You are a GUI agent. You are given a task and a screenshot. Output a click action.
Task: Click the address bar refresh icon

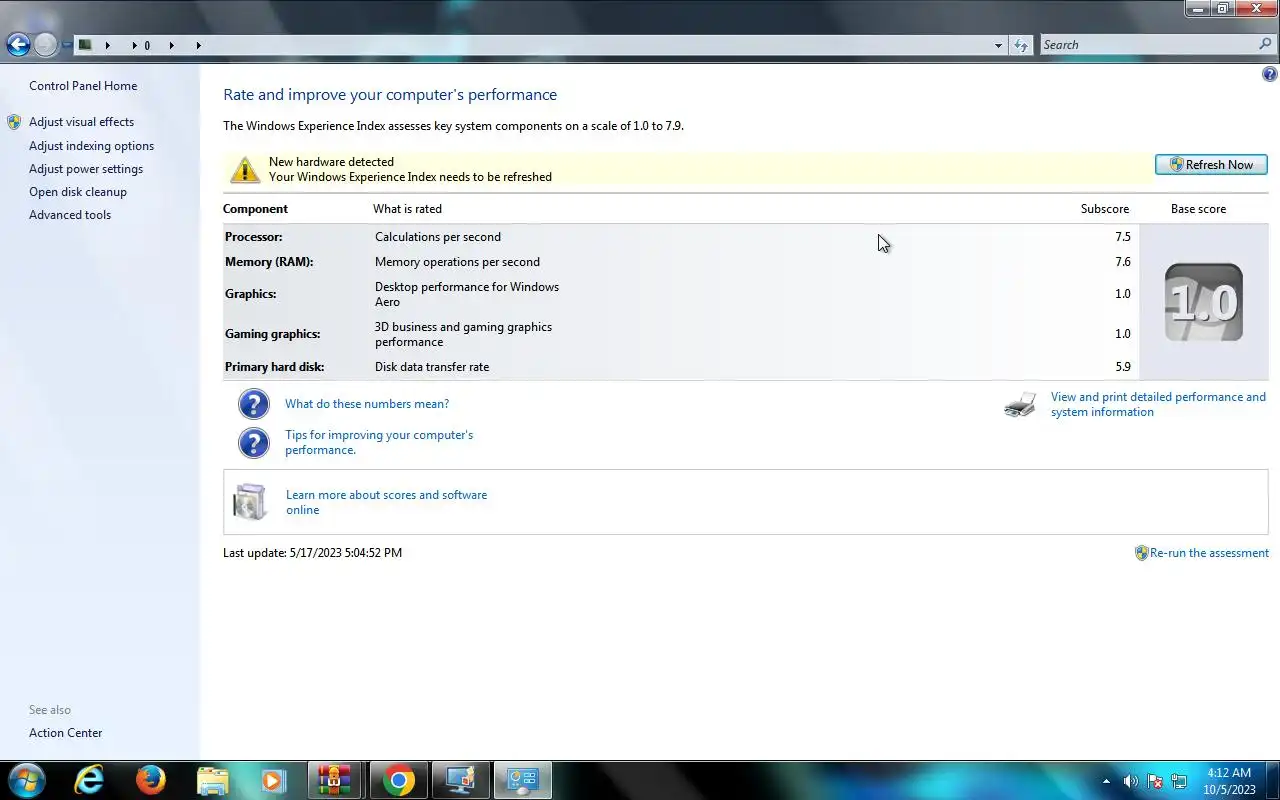(x=1020, y=45)
